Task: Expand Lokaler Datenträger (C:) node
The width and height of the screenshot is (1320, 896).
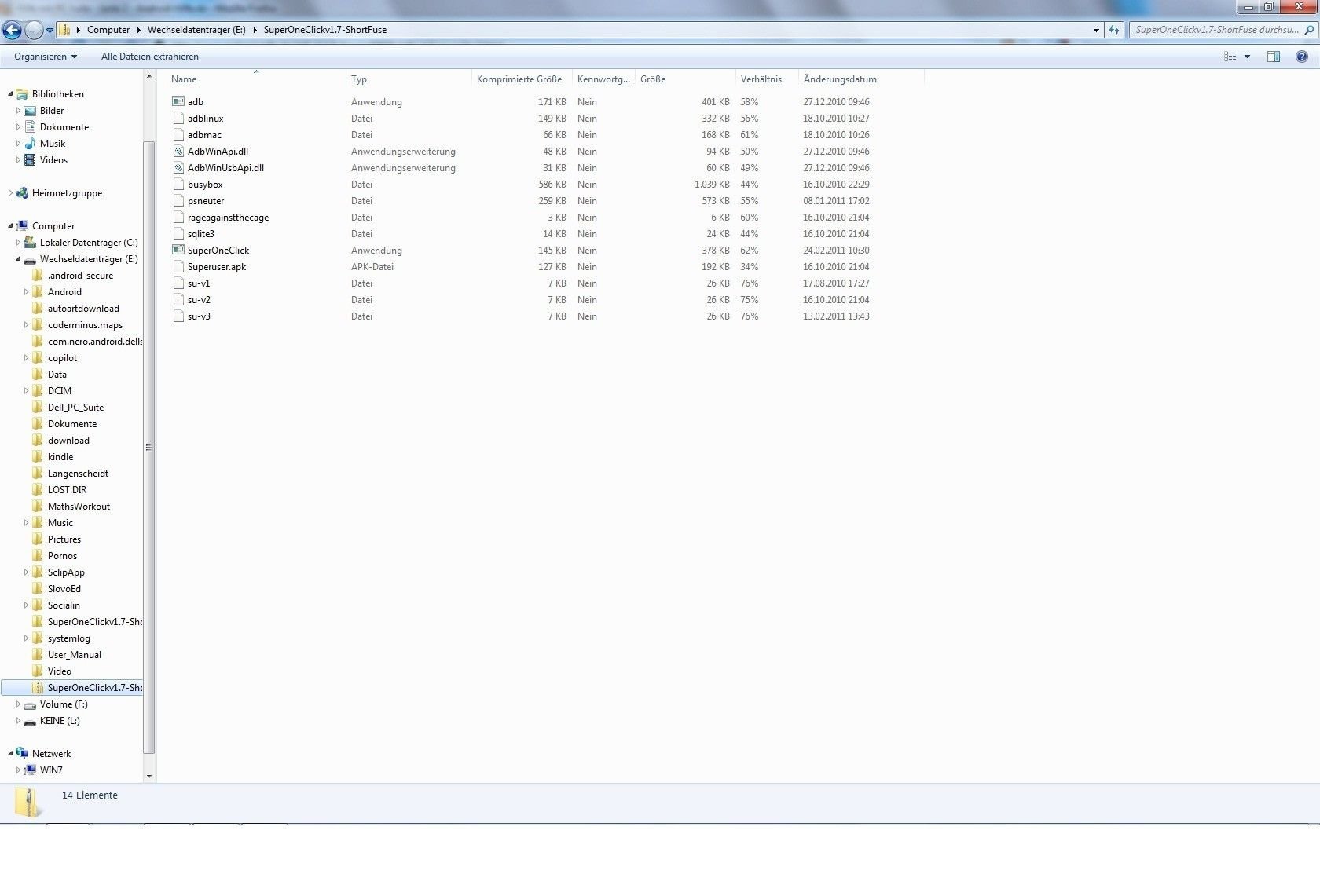Action: tap(18, 243)
